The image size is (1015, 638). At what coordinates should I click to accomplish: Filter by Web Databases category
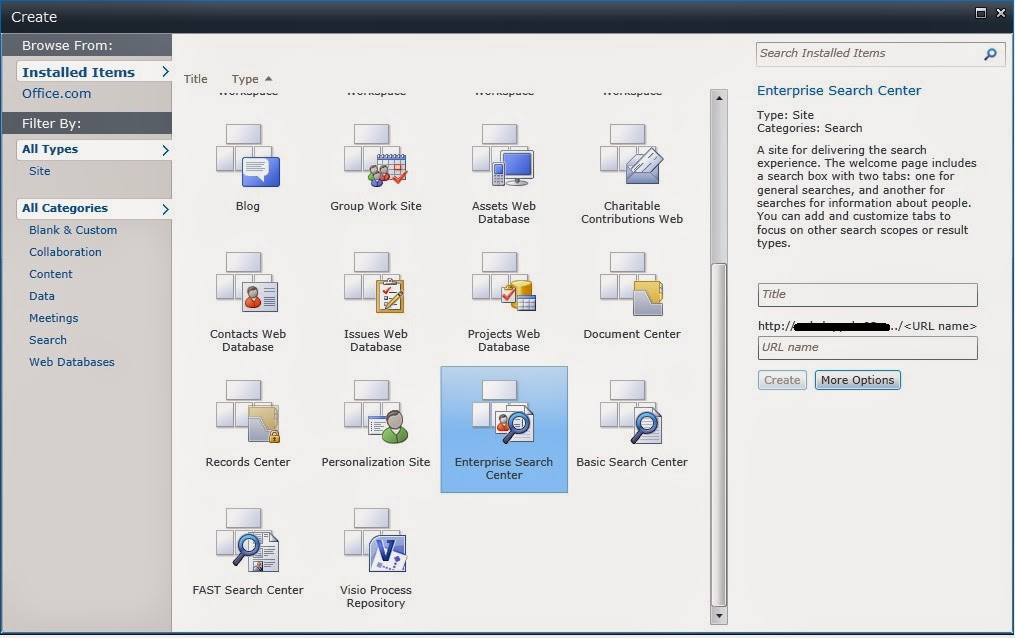coord(72,362)
